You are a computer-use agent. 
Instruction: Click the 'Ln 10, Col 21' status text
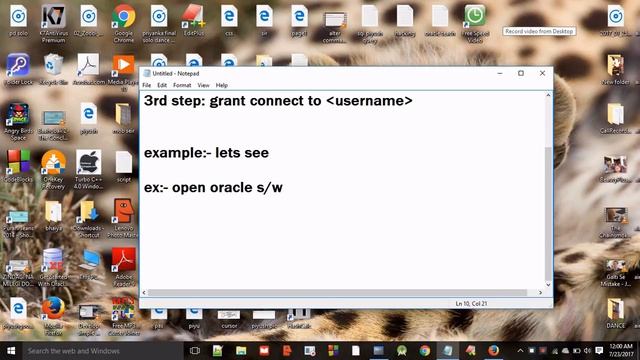coord(471,304)
